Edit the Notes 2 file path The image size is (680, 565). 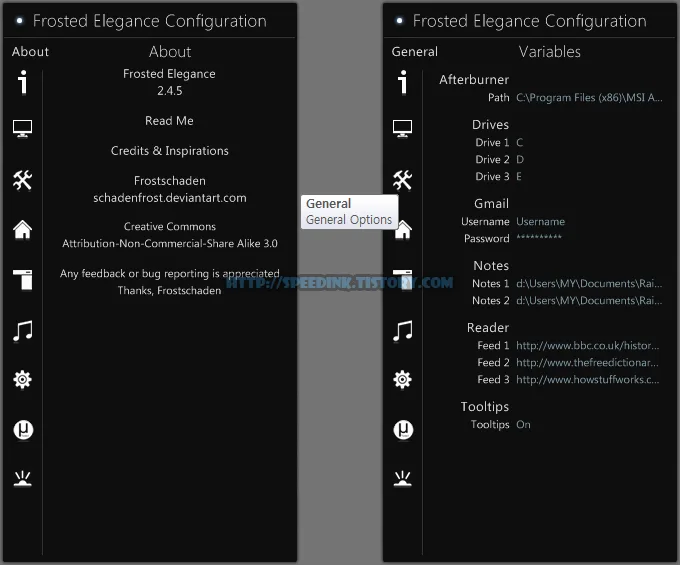[589, 300]
